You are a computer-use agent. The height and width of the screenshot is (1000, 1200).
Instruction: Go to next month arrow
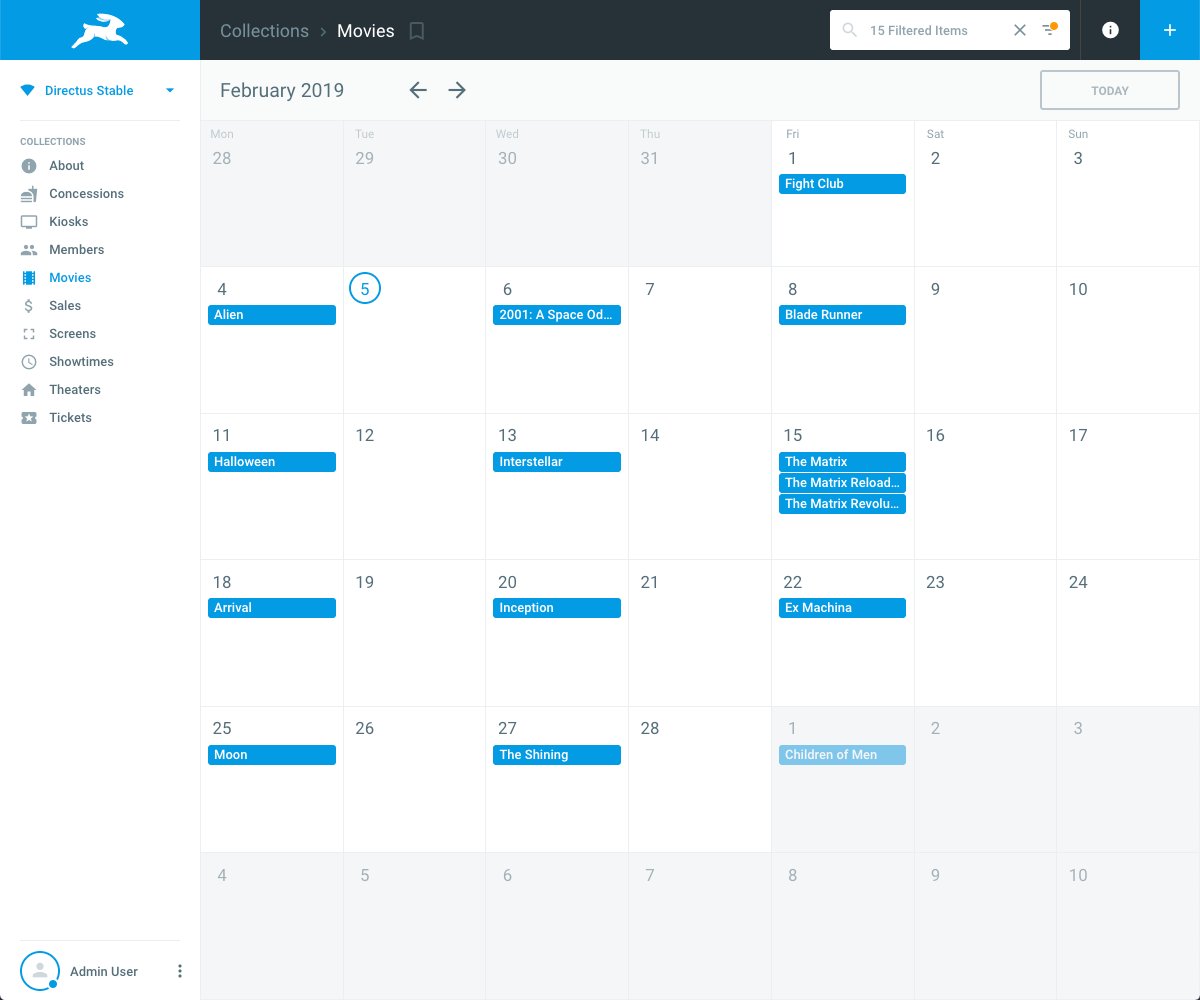click(457, 90)
